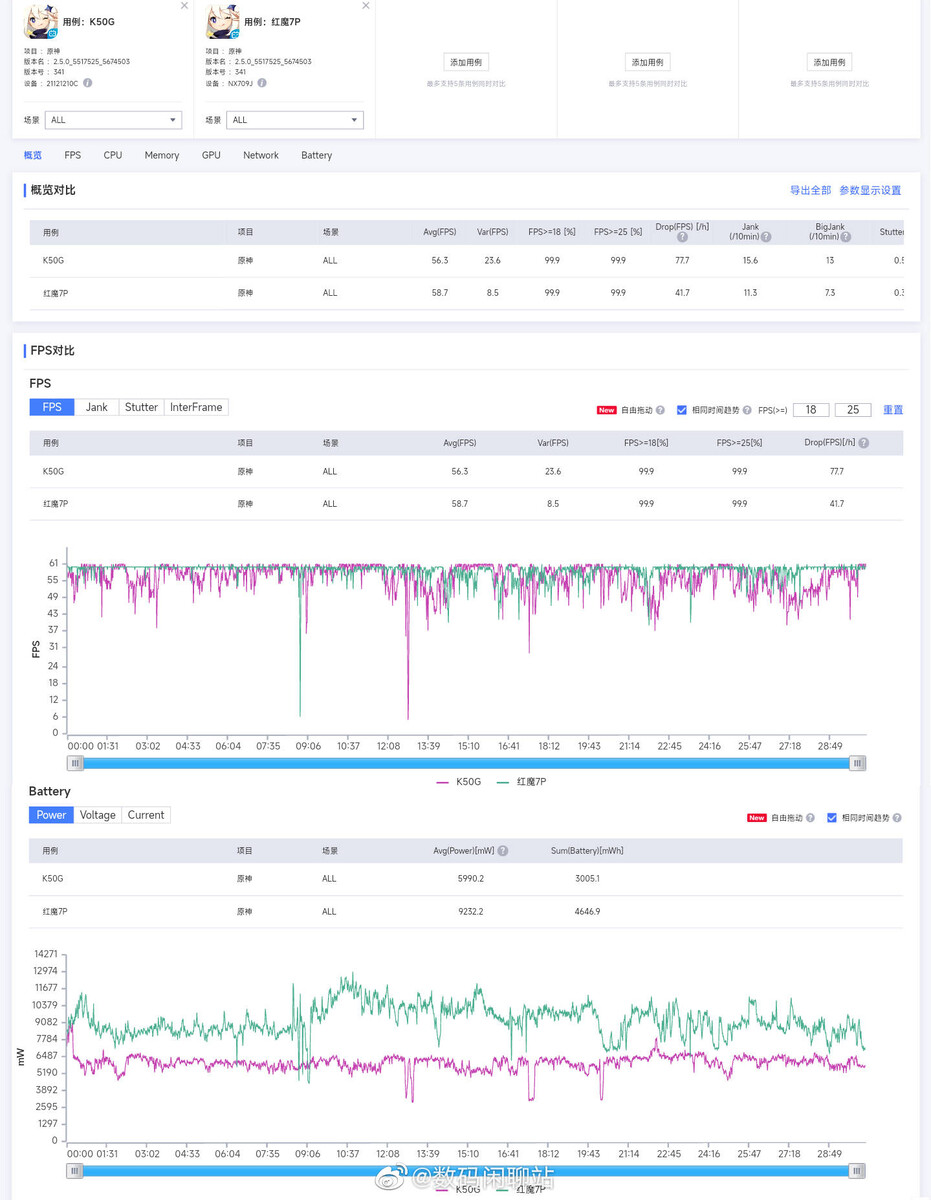This screenshot has width=931, height=1200.
Task: Open the Network tab
Action: (261, 155)
